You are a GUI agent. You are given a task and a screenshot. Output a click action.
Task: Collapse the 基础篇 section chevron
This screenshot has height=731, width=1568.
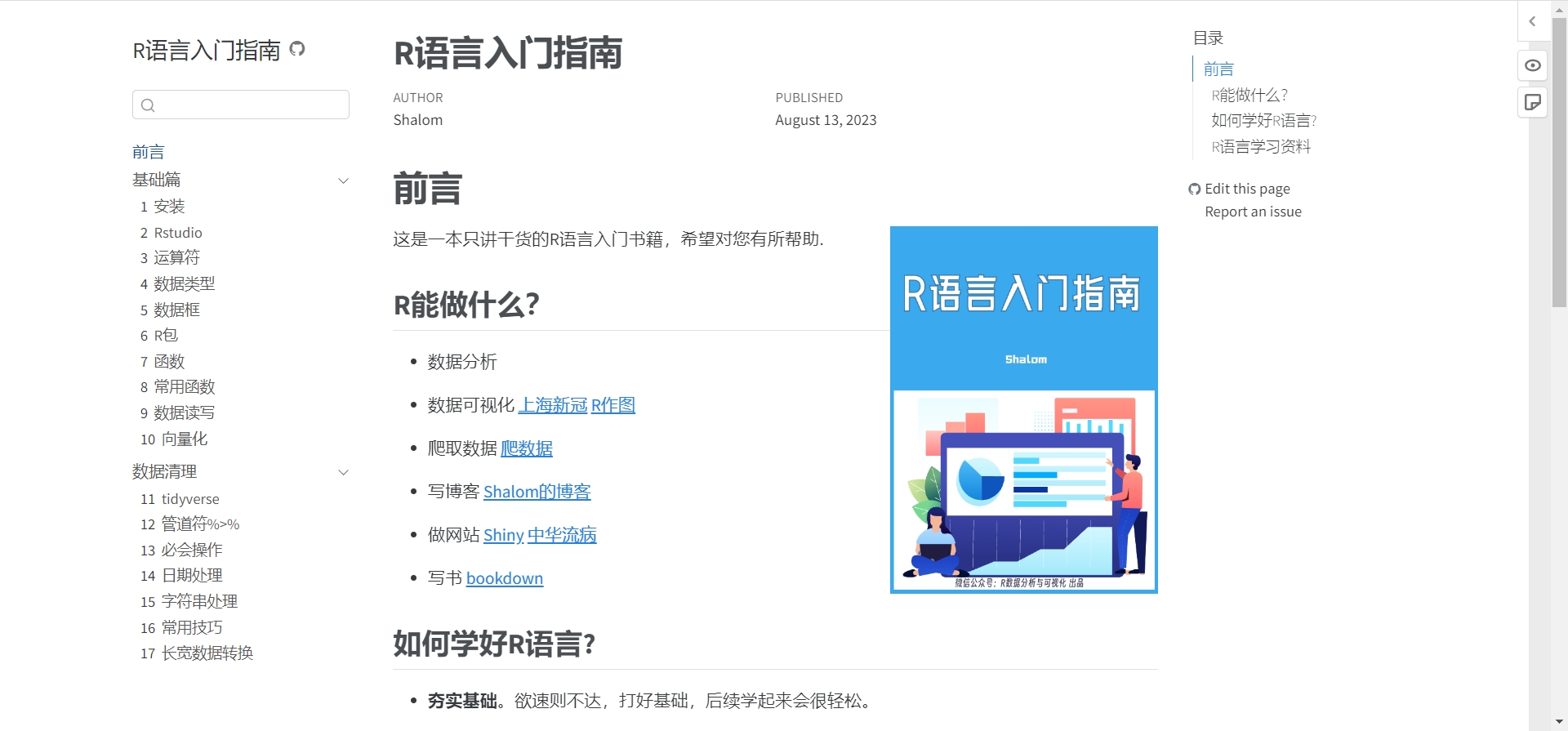click(x=344, y=181)
